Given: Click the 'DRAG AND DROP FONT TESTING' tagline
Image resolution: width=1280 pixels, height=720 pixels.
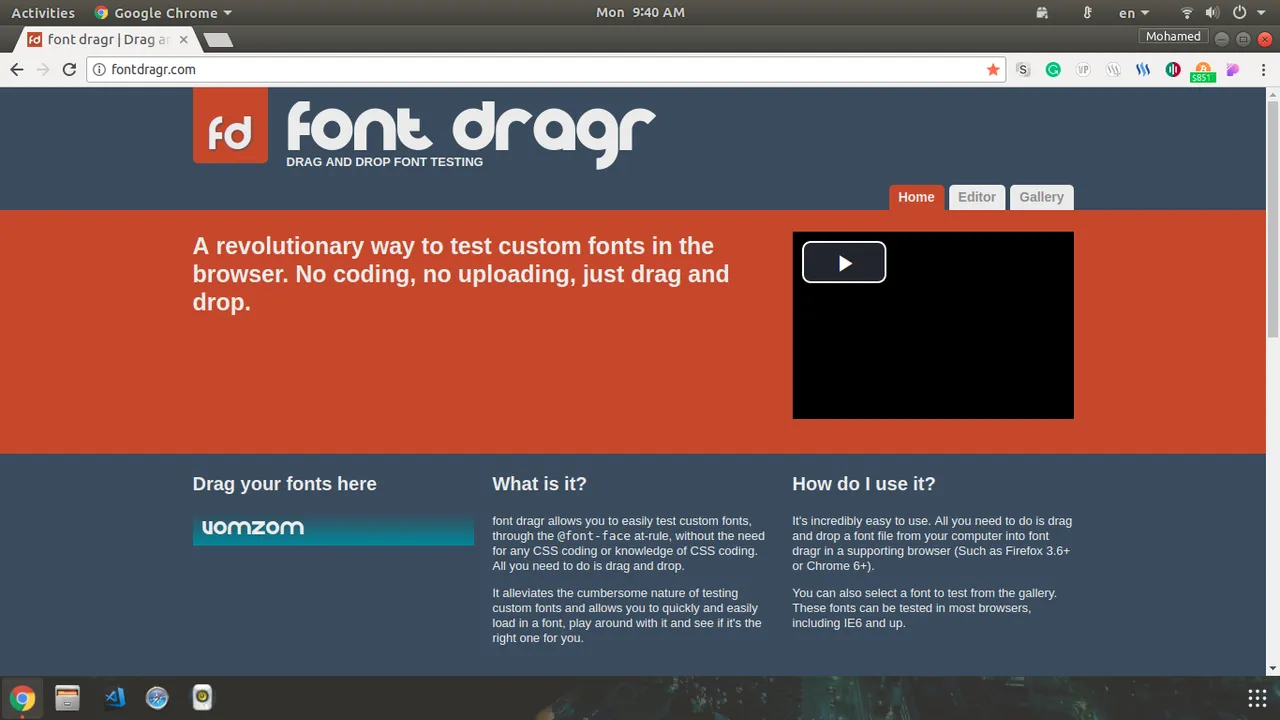Looking at the screenshot, I should click(x=384, y=162).
